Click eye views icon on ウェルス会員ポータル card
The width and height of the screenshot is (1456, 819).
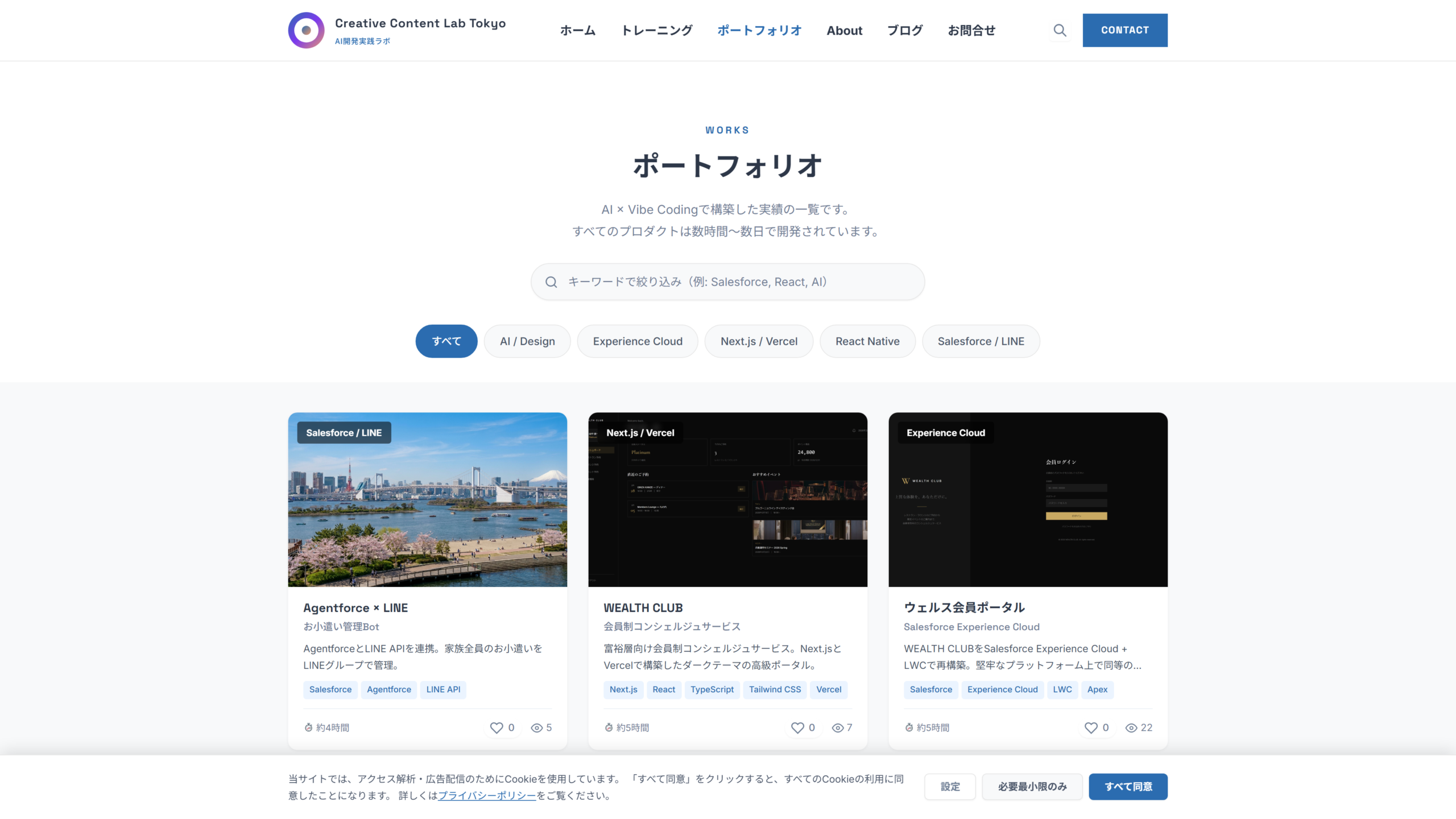[x=1131, y=728]
